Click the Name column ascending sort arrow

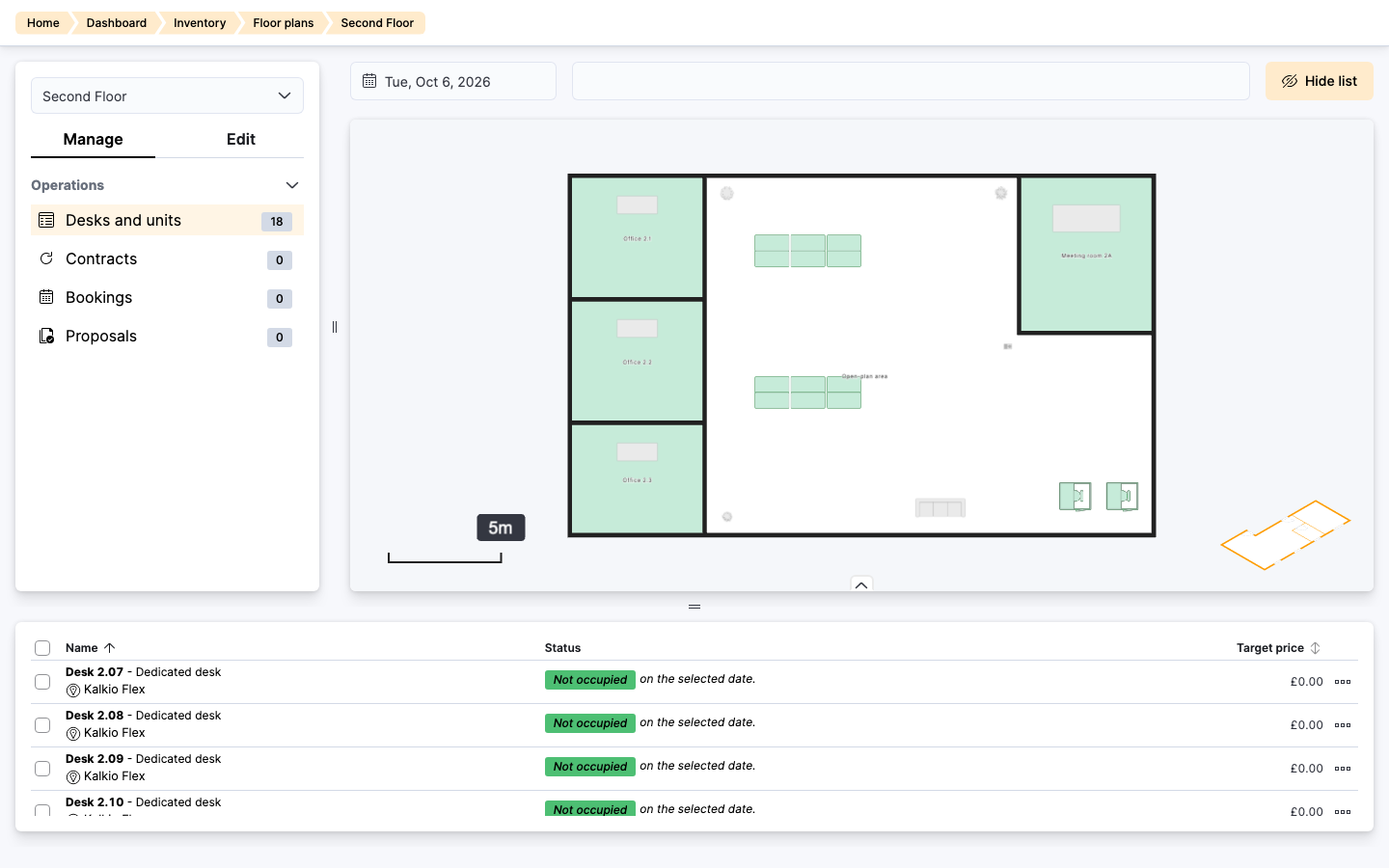[110, 648]
